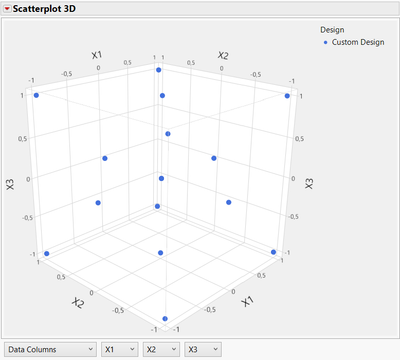Open the Data Columns dropdown
The width and height of the screenshot is (400, 360).
pos(51,349)
